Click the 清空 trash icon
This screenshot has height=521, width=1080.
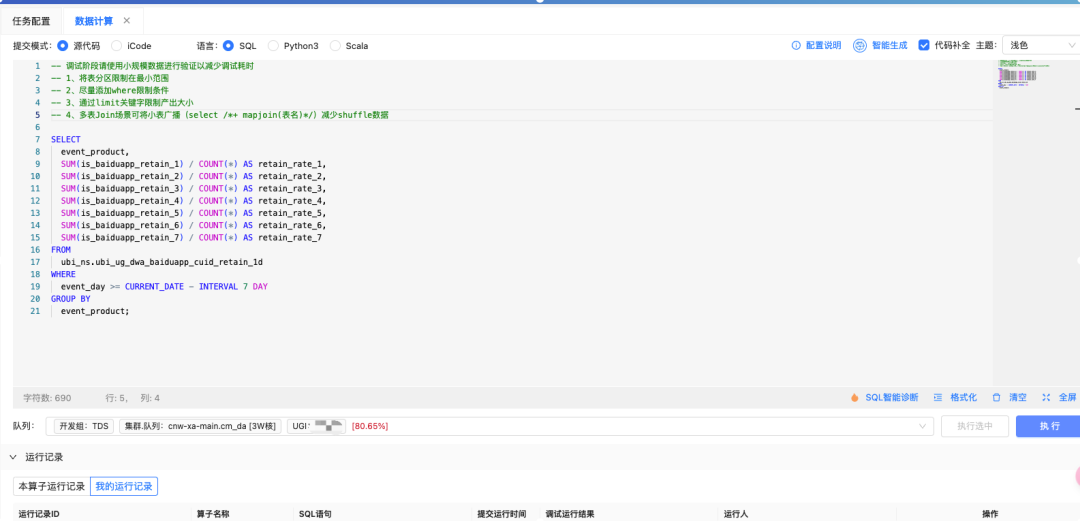996,398
